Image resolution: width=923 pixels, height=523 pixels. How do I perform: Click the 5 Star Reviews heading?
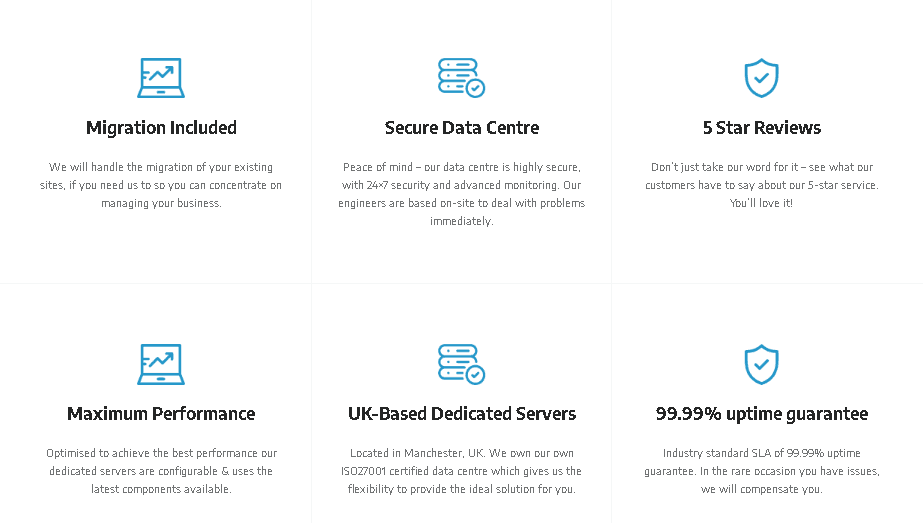762,128
